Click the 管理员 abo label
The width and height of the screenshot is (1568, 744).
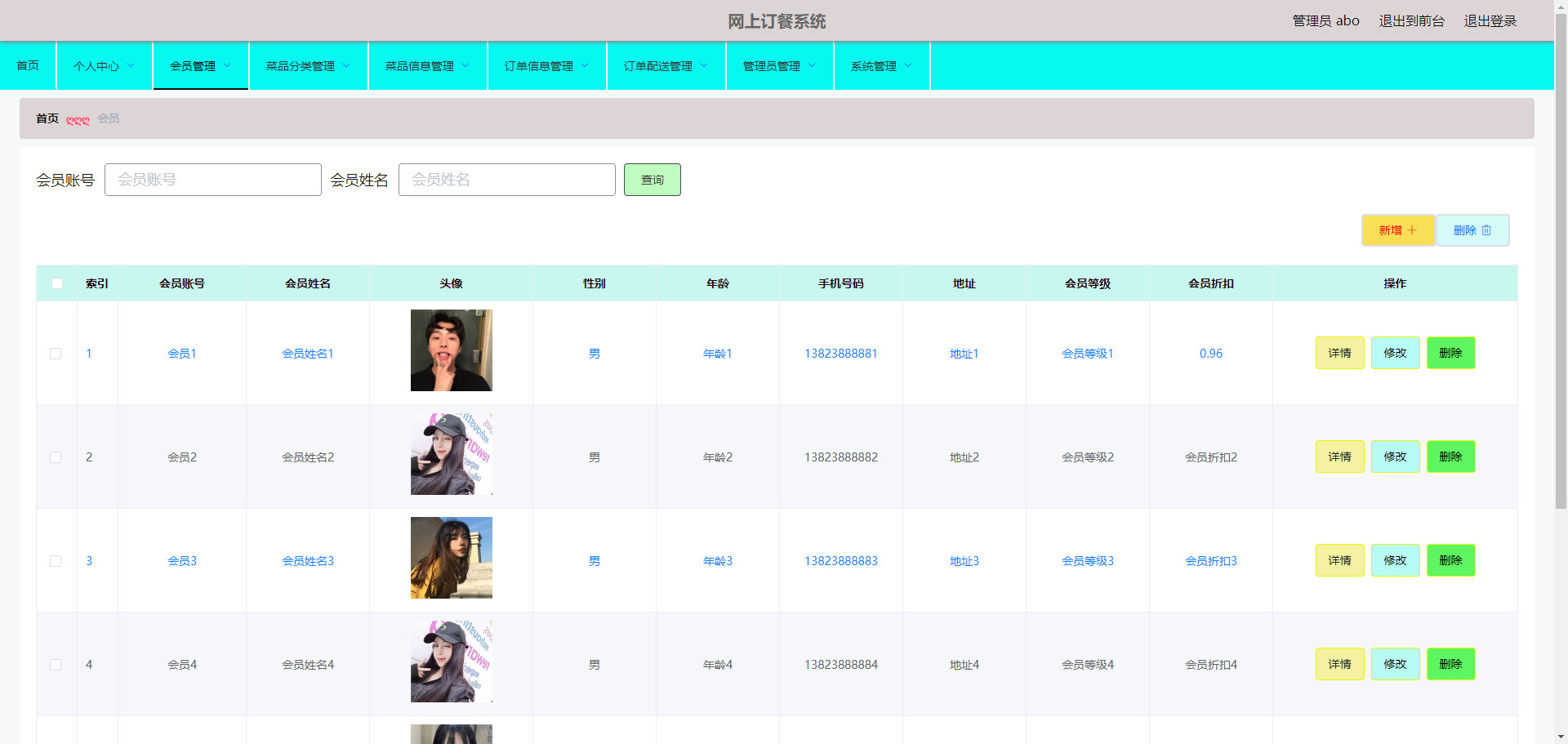[1326, 21]
